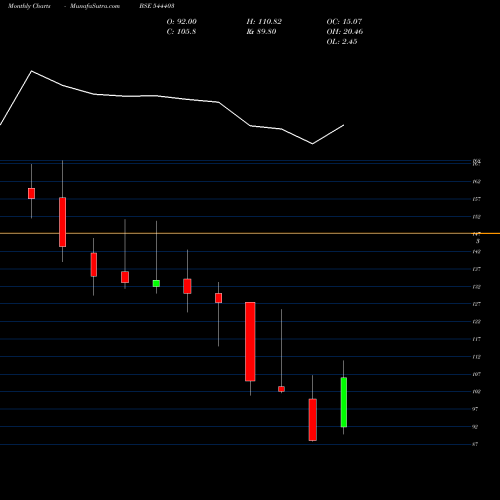Click the 112 price axis label

[477, 357]
